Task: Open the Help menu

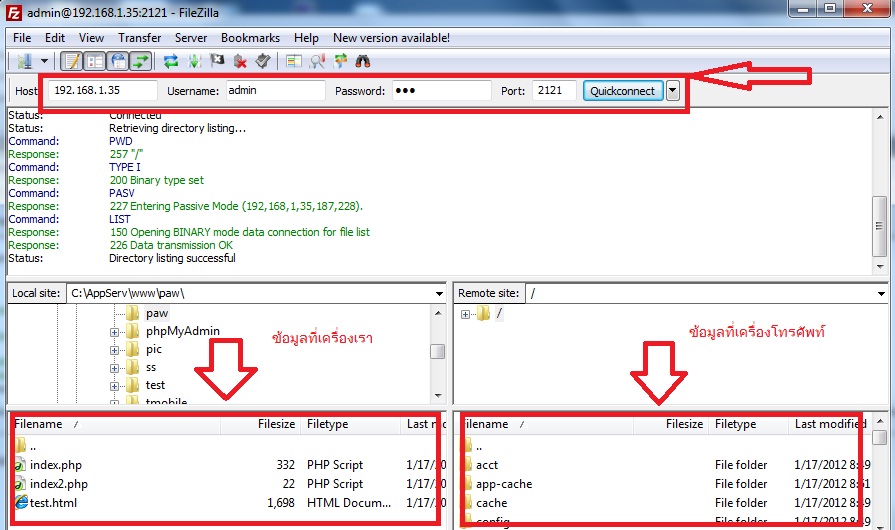Action: (306, 38)
